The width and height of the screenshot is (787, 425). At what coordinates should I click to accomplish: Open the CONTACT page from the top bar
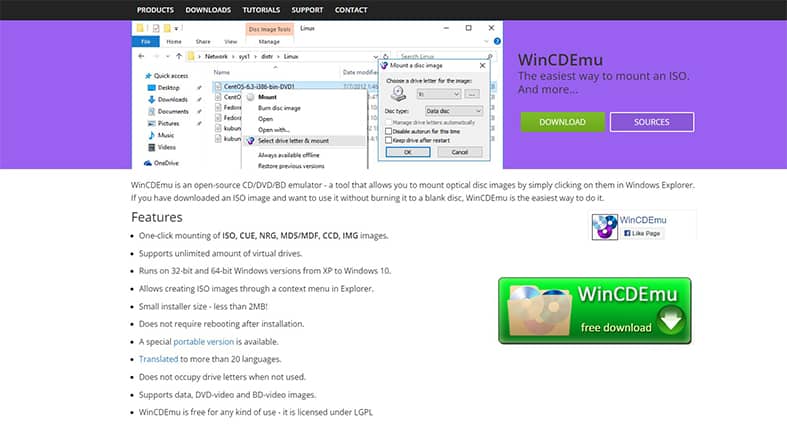coord(351,10)
